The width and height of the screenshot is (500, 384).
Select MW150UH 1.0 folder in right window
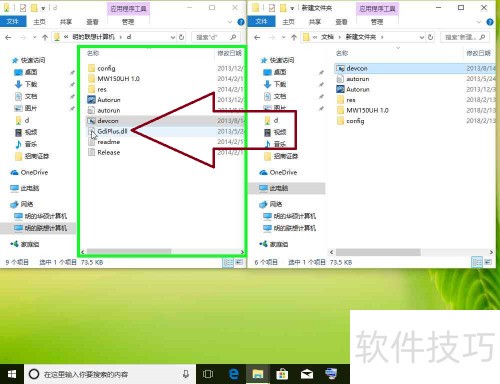pos(362,110)
